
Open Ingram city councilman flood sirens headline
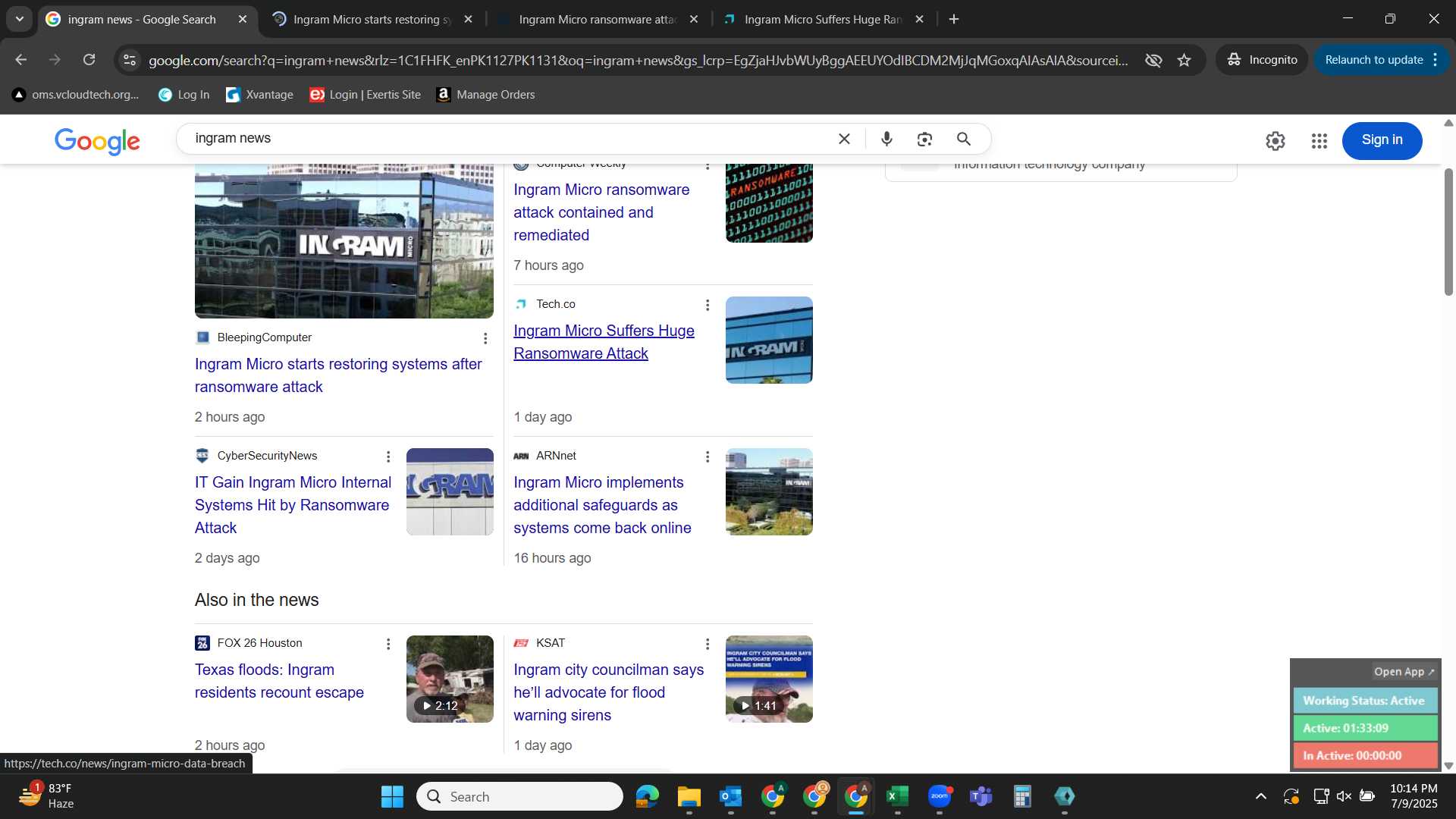click(608, 692)
